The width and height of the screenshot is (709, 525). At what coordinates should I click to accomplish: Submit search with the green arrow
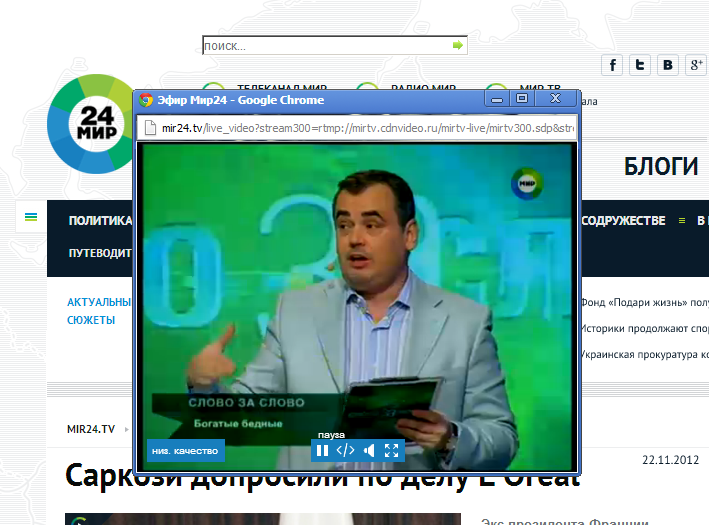458,45
